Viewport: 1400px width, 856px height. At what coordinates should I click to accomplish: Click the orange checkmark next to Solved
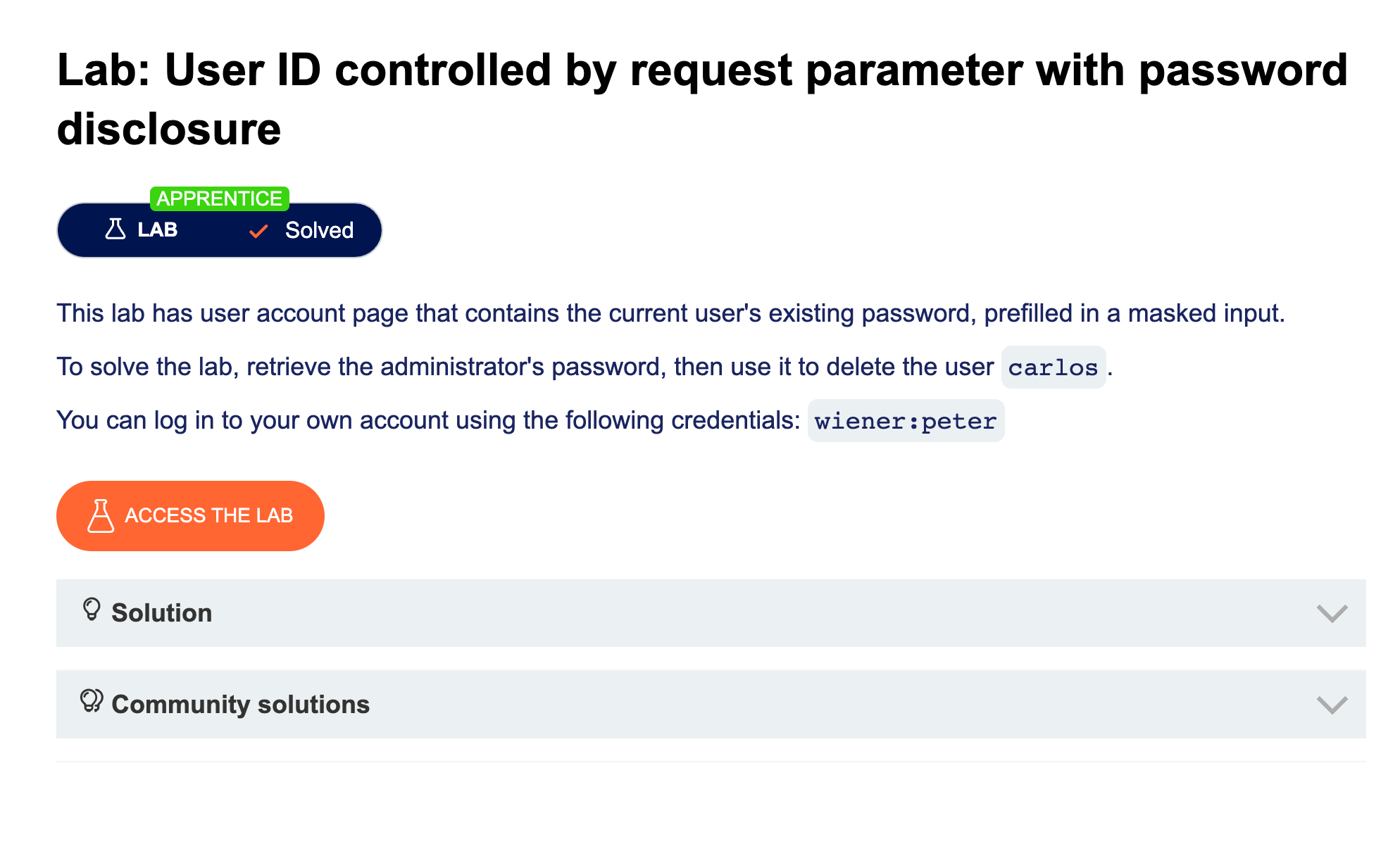pos(258,231)
